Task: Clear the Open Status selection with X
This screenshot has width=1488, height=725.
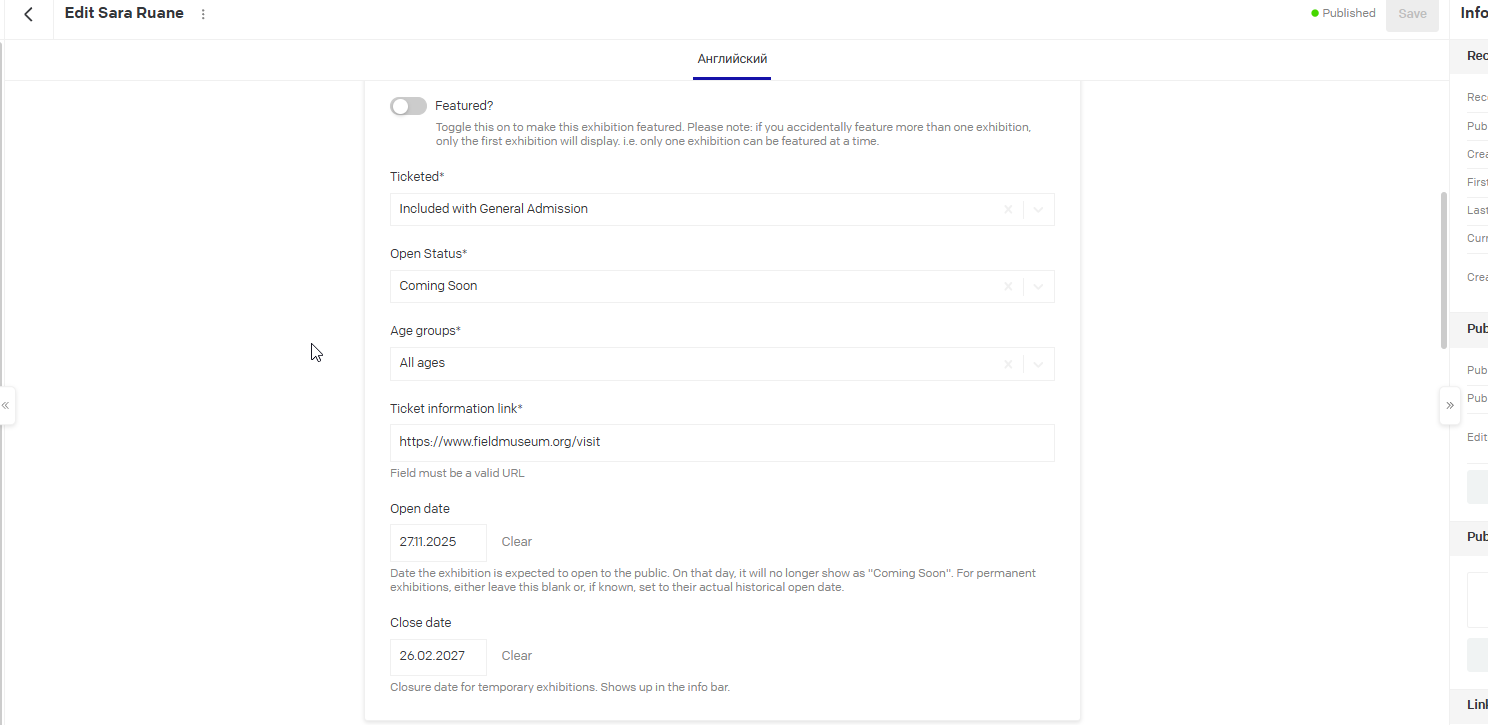Action: [x=1008, y=287]
